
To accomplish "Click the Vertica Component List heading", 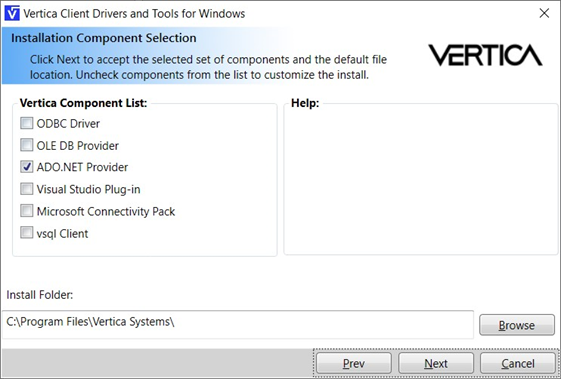I will pyautogui.click(x=83, y=103).
